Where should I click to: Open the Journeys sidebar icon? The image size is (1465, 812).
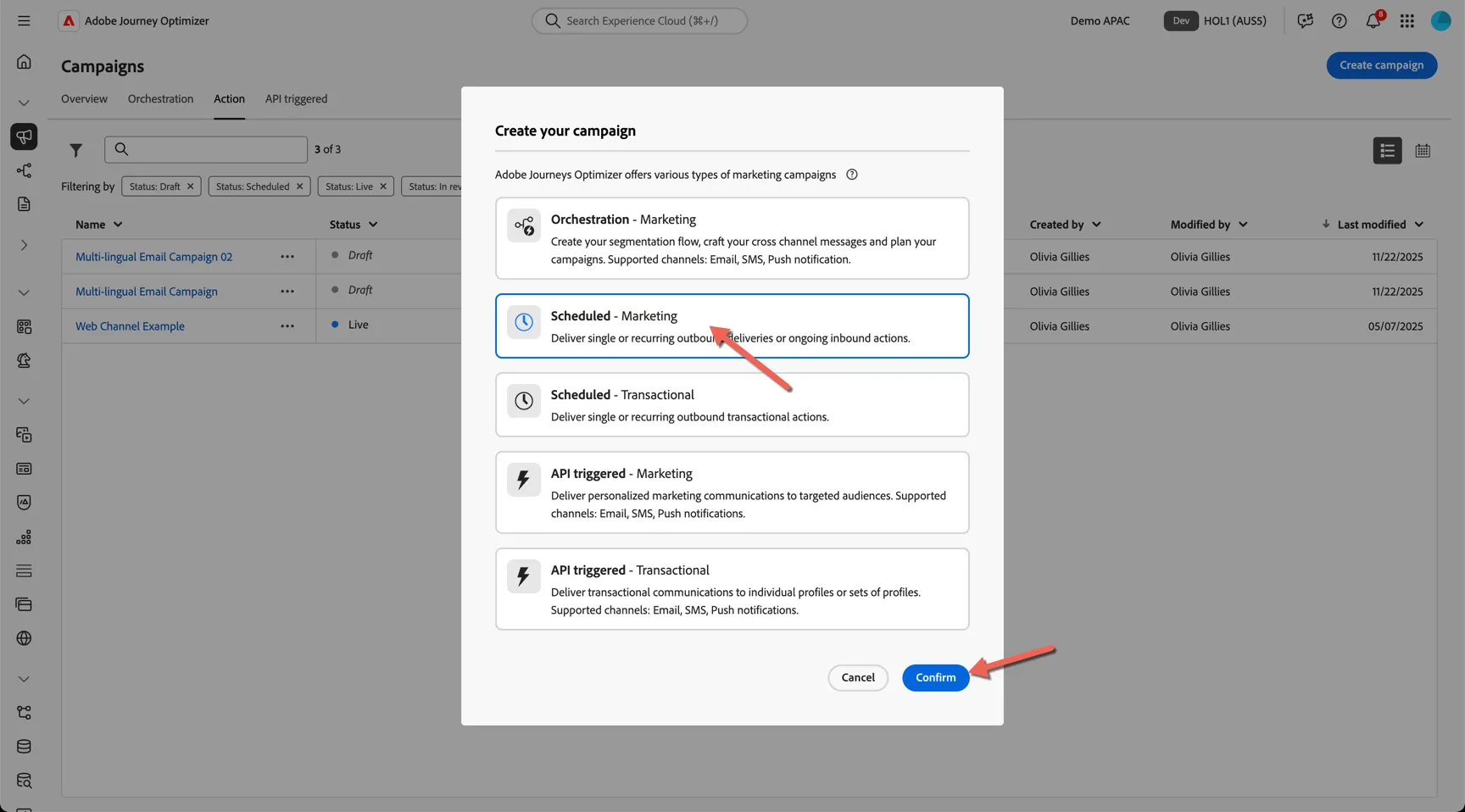24,170
